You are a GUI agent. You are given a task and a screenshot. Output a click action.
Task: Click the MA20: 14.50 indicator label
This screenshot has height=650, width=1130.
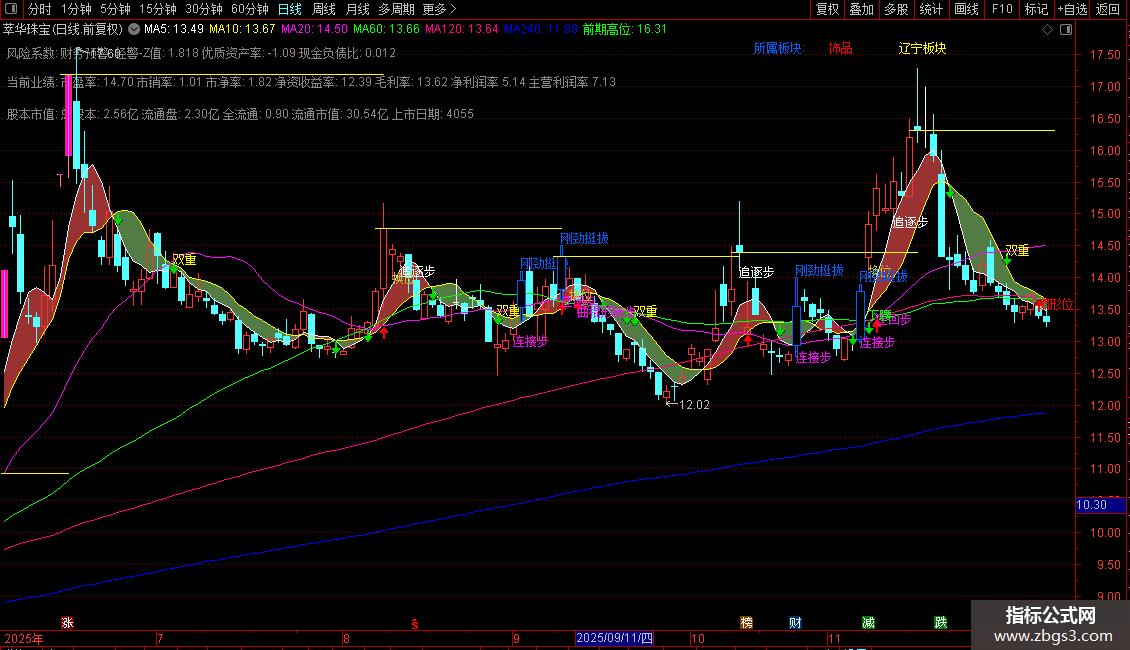pos(314,30)
